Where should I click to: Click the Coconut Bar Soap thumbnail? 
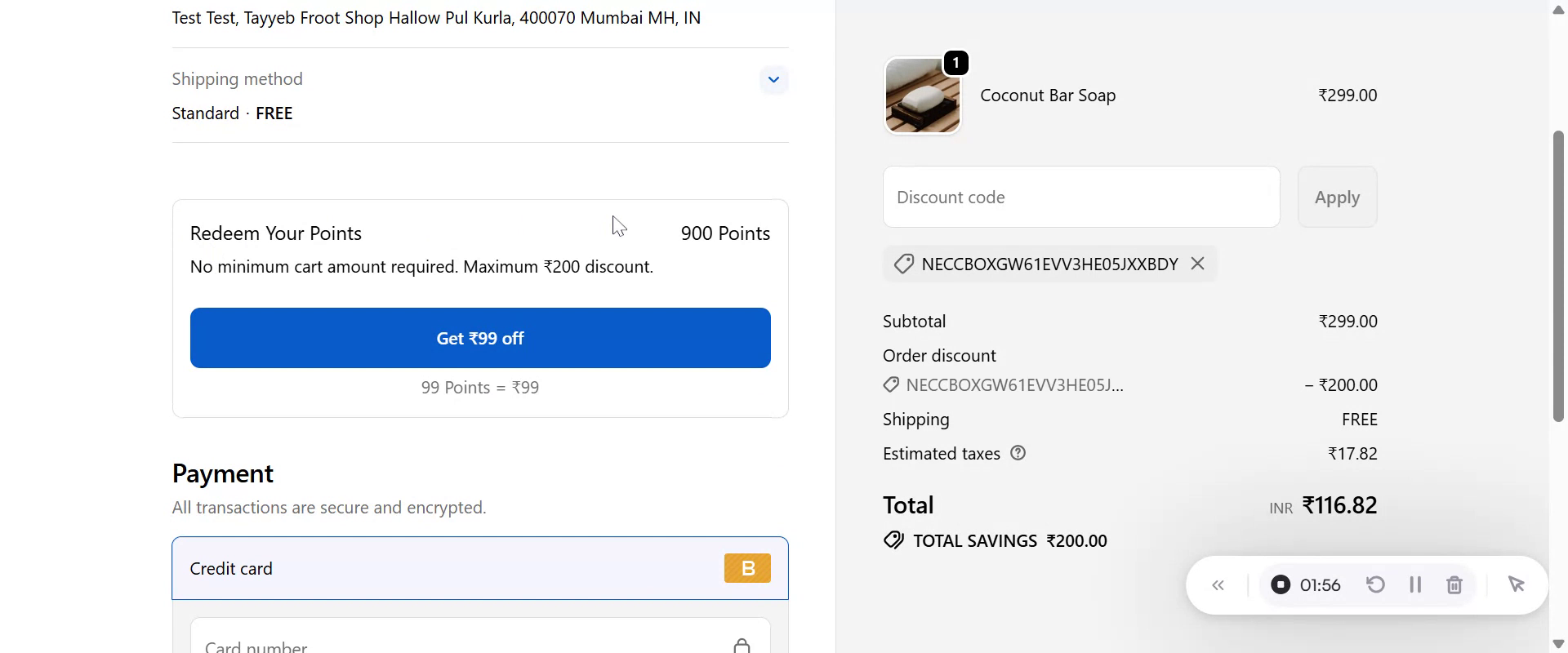point(924,96)
